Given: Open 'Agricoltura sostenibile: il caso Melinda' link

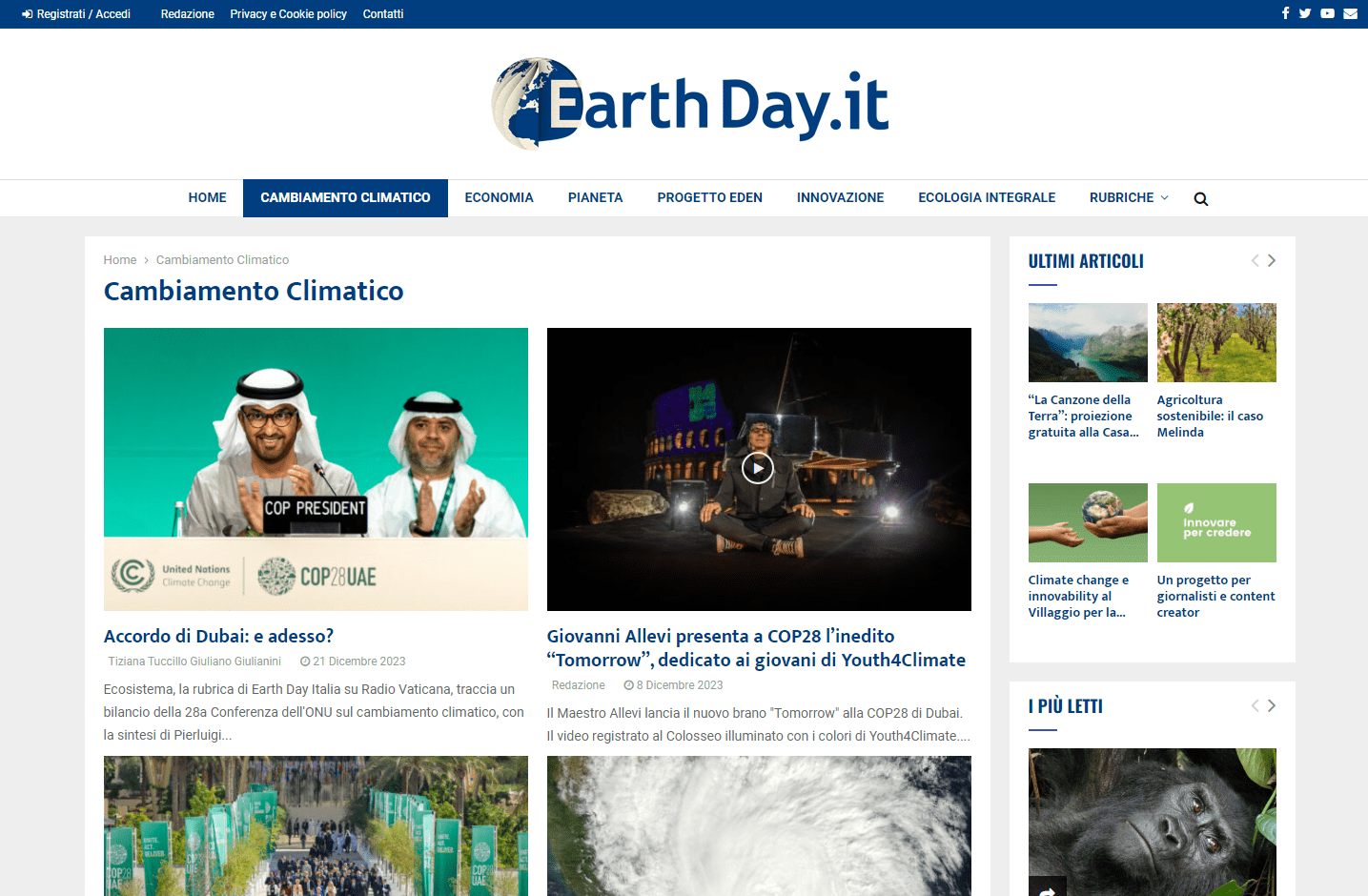Looking at the screenshot, I should click(x=1211, y=416).
